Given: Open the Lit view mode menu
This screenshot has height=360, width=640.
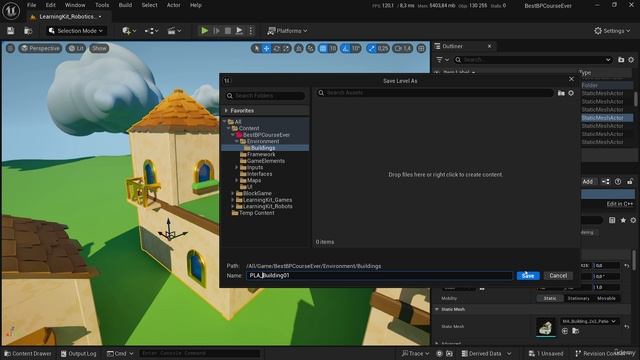Looking at the screenshot, I should click(76, 48).
